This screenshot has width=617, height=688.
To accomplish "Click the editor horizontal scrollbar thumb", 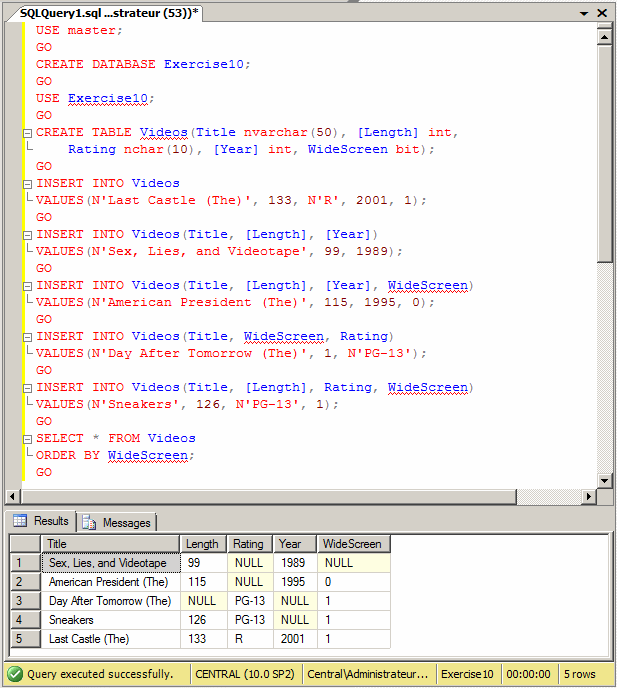I will pos(269,496).
